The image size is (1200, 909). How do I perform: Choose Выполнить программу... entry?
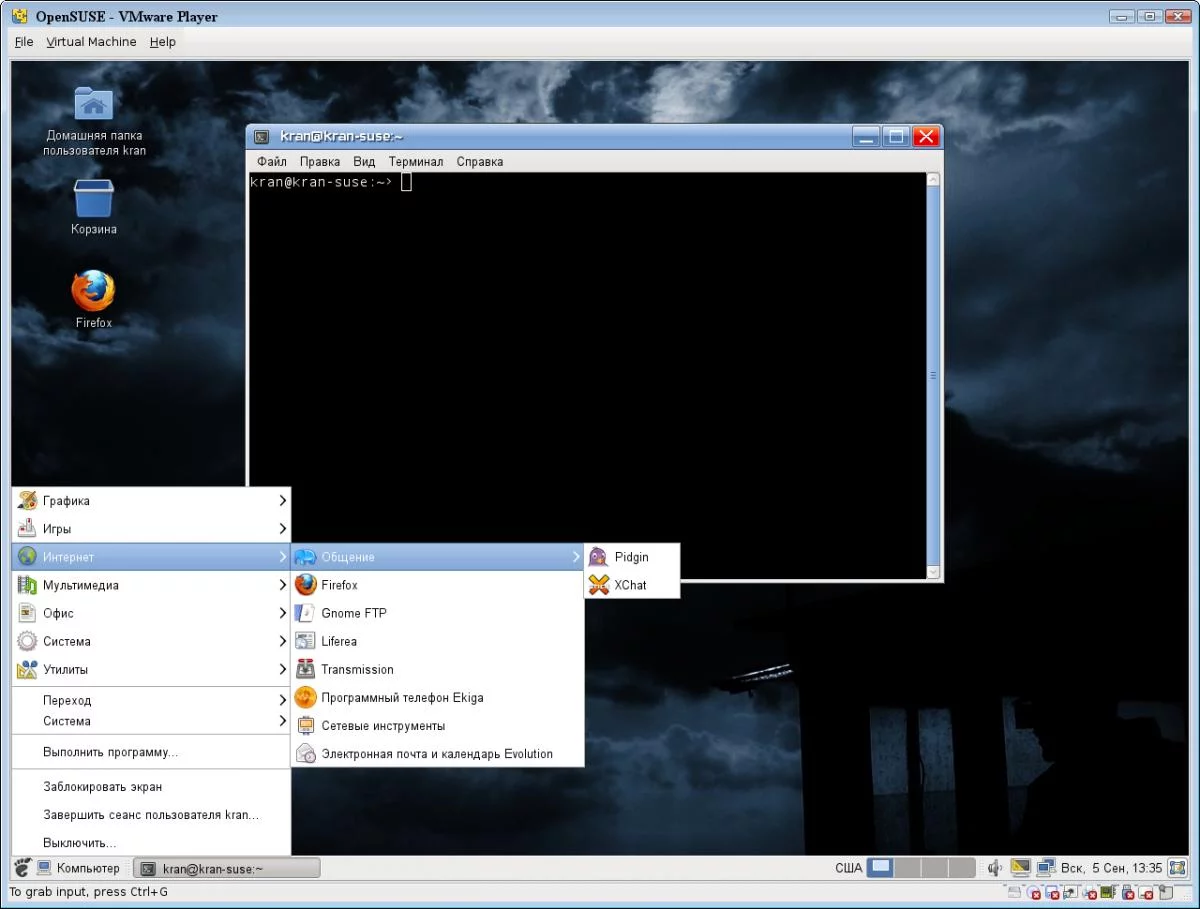pos(110,752)
